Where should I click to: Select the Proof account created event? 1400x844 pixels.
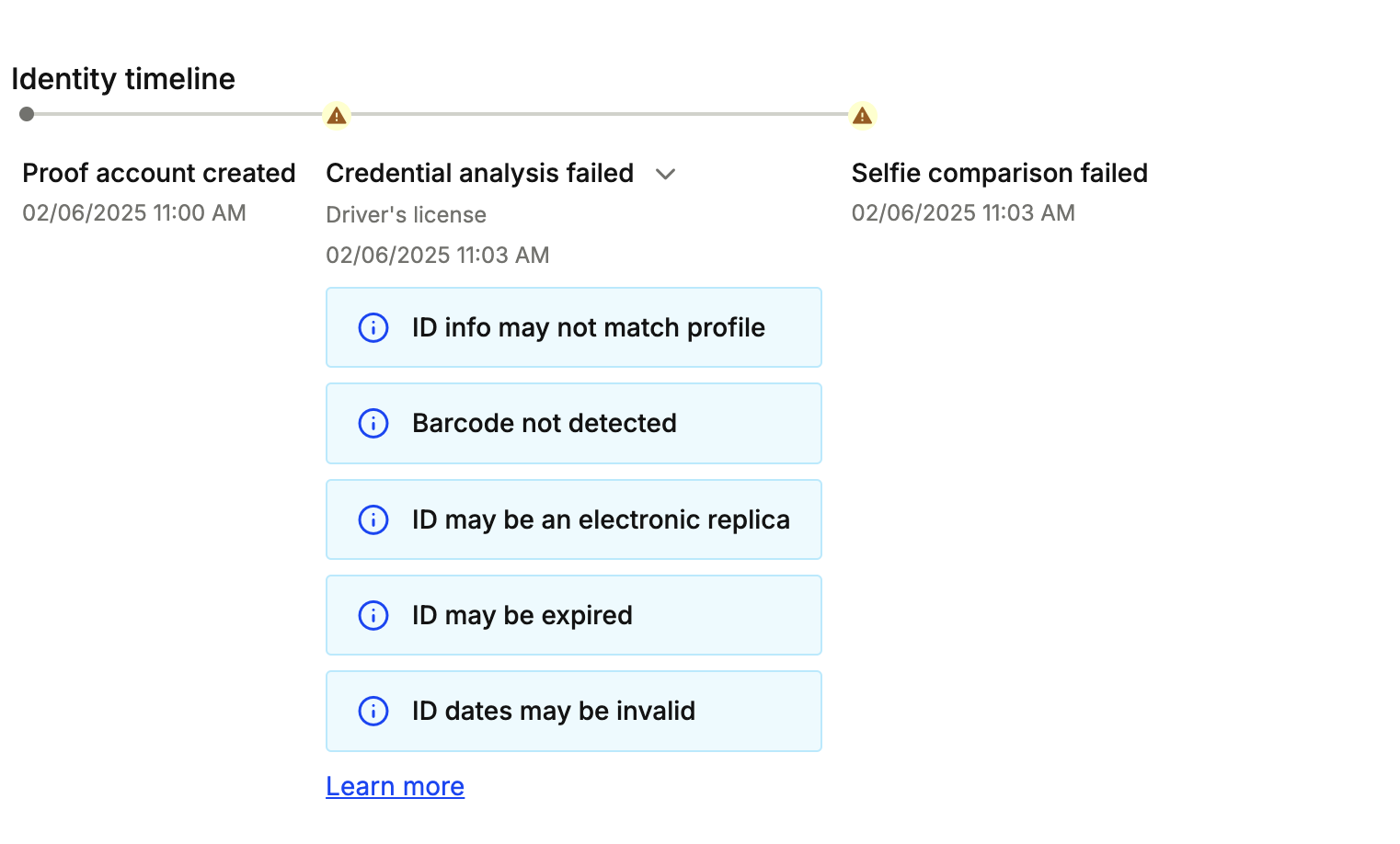coord(158,173)
